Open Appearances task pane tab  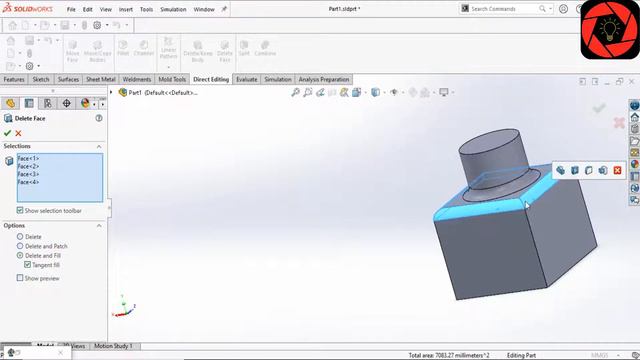634,164
